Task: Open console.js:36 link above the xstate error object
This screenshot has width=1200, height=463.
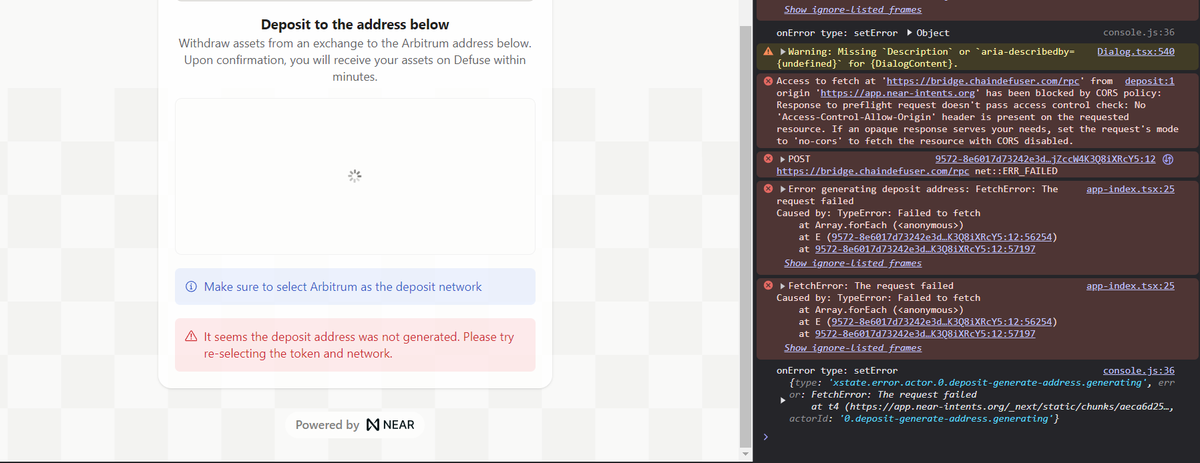Action: [x=1138, y=371]
